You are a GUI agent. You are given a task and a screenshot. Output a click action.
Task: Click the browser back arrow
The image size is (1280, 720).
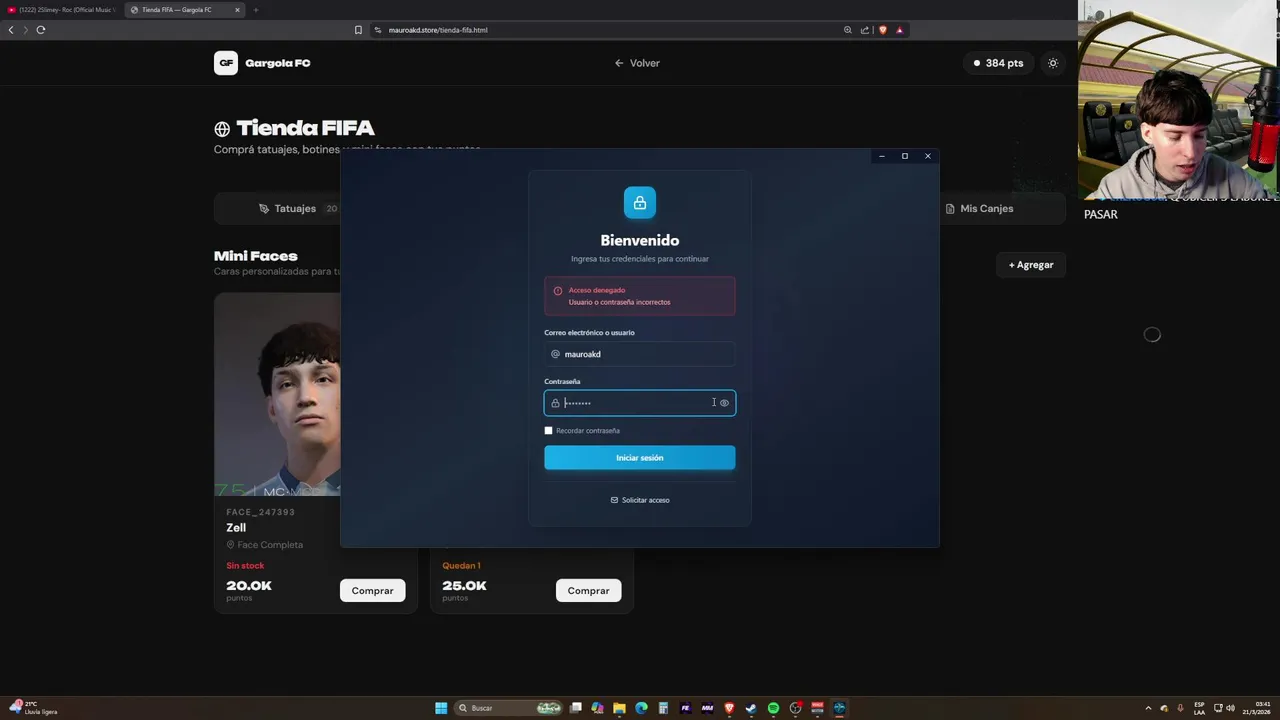tap(11, 30)
